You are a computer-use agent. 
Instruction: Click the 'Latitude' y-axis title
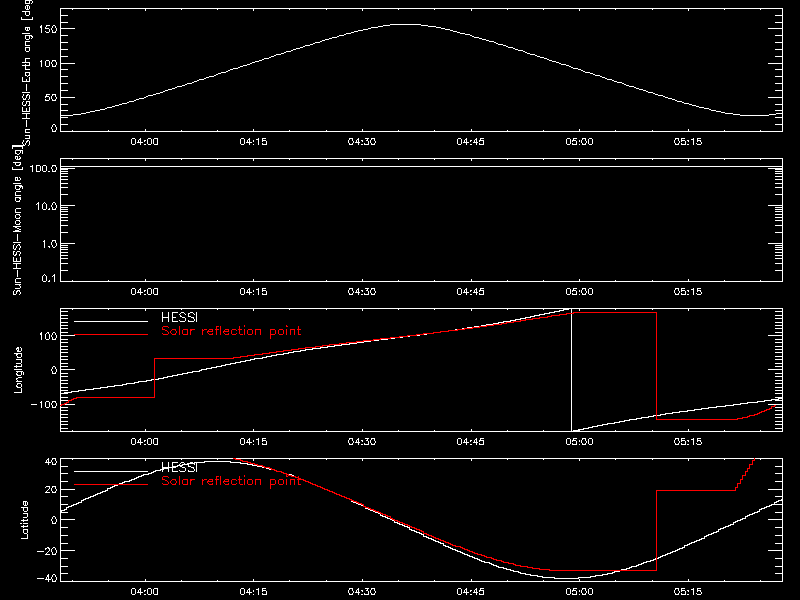tap(24, 520)
